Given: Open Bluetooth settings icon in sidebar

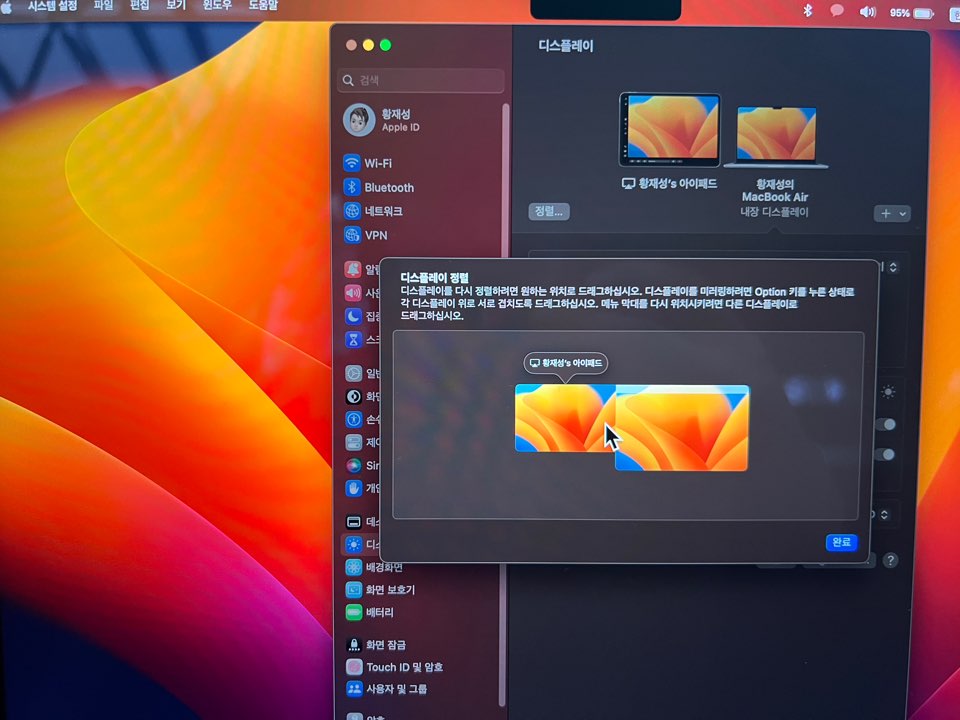Looking at the screenshot, I should (x=351, y=187).
